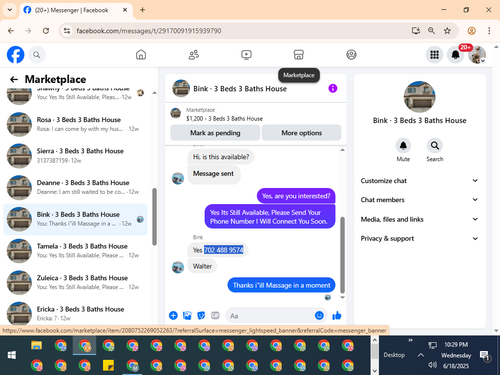Open the Video (Watch) icon
This screenshot has height=375, width=500.
point(246,55)
